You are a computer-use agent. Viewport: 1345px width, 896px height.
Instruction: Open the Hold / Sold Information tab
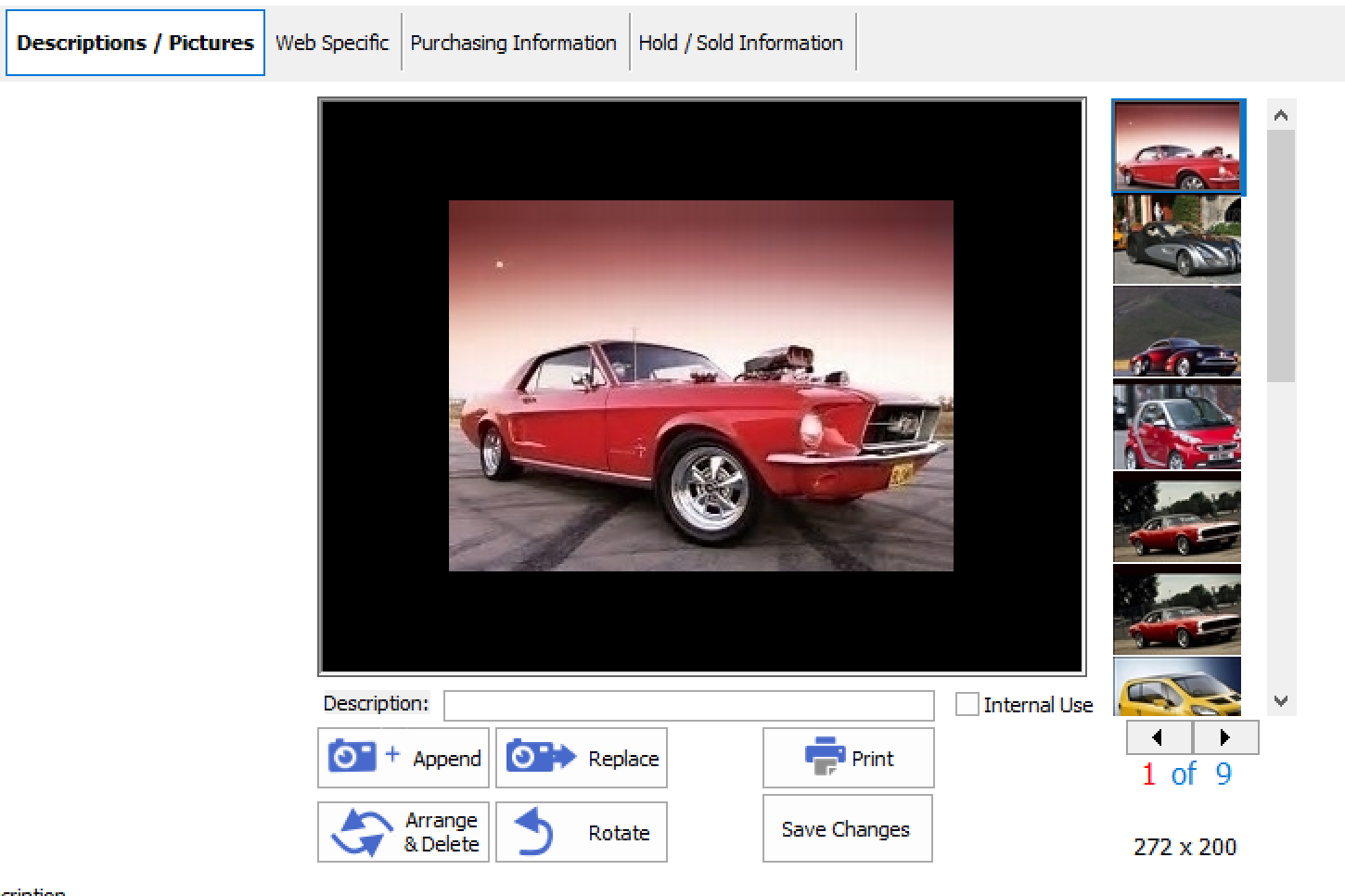click(741, 42)
